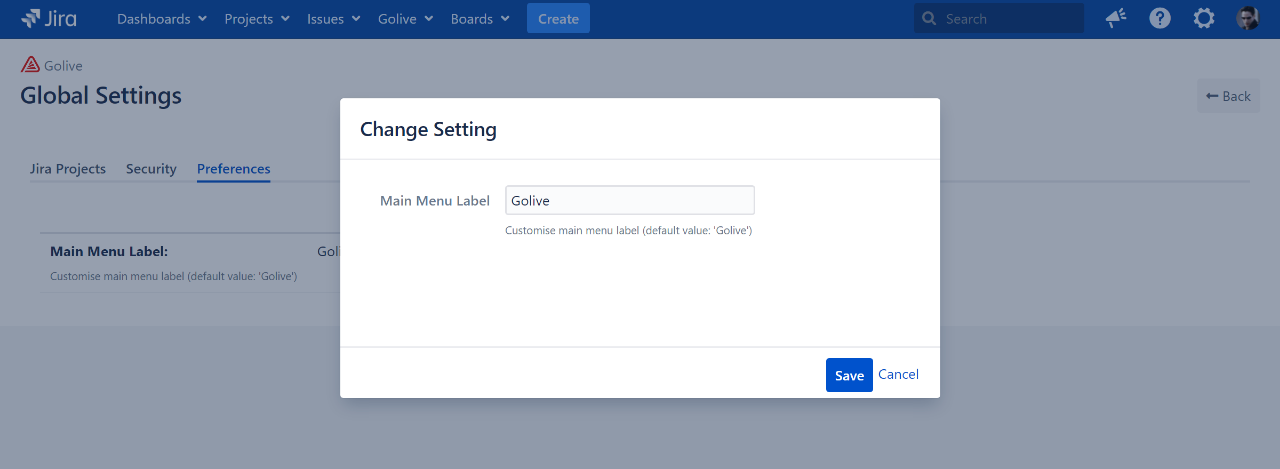Expand the Projects dropdown menu

pos(257,19)
